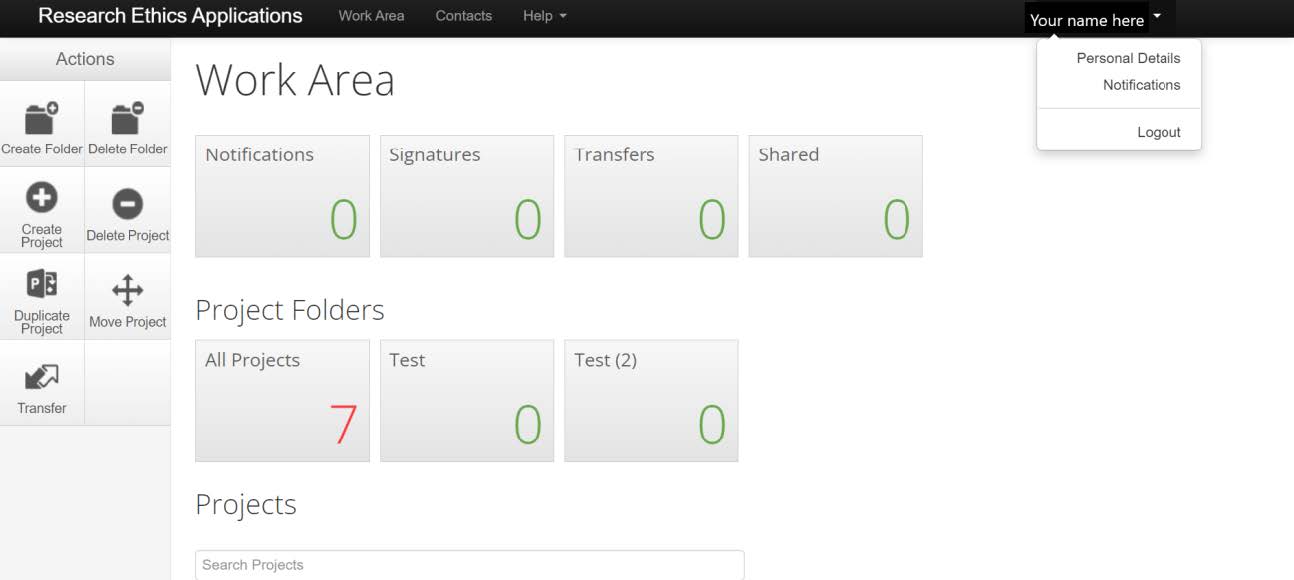Screen dimensions: 1294x580
Task: Open the Test project folder
Action: click(466, 400)
